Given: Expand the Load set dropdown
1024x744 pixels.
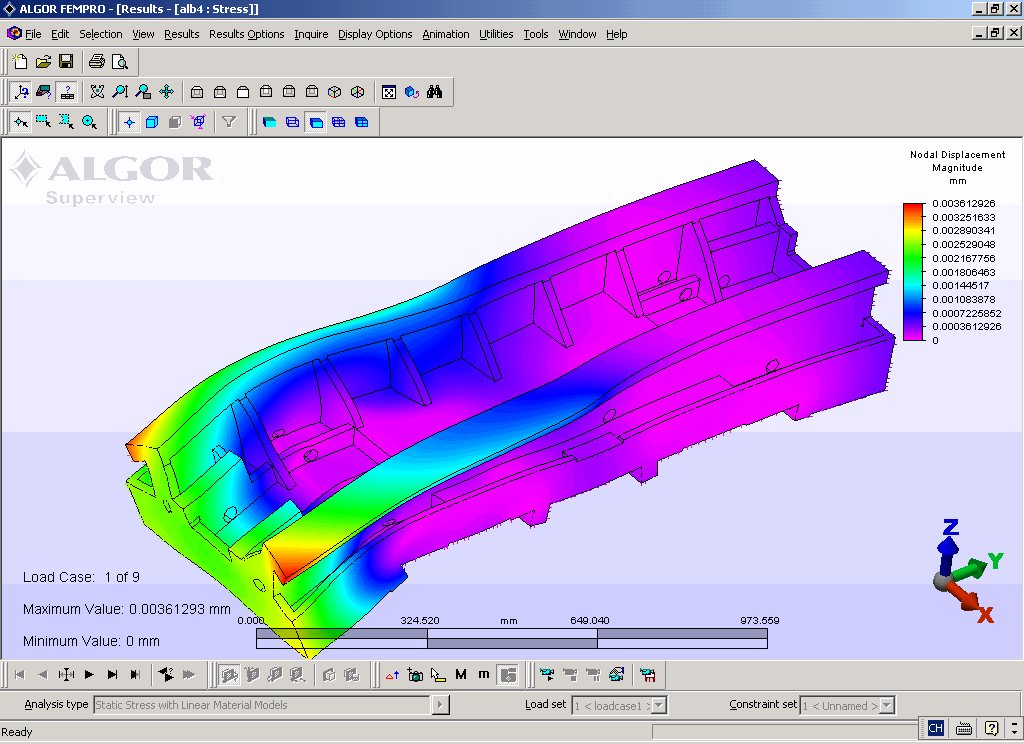Looking at the screenshot, I should point(659,705).
